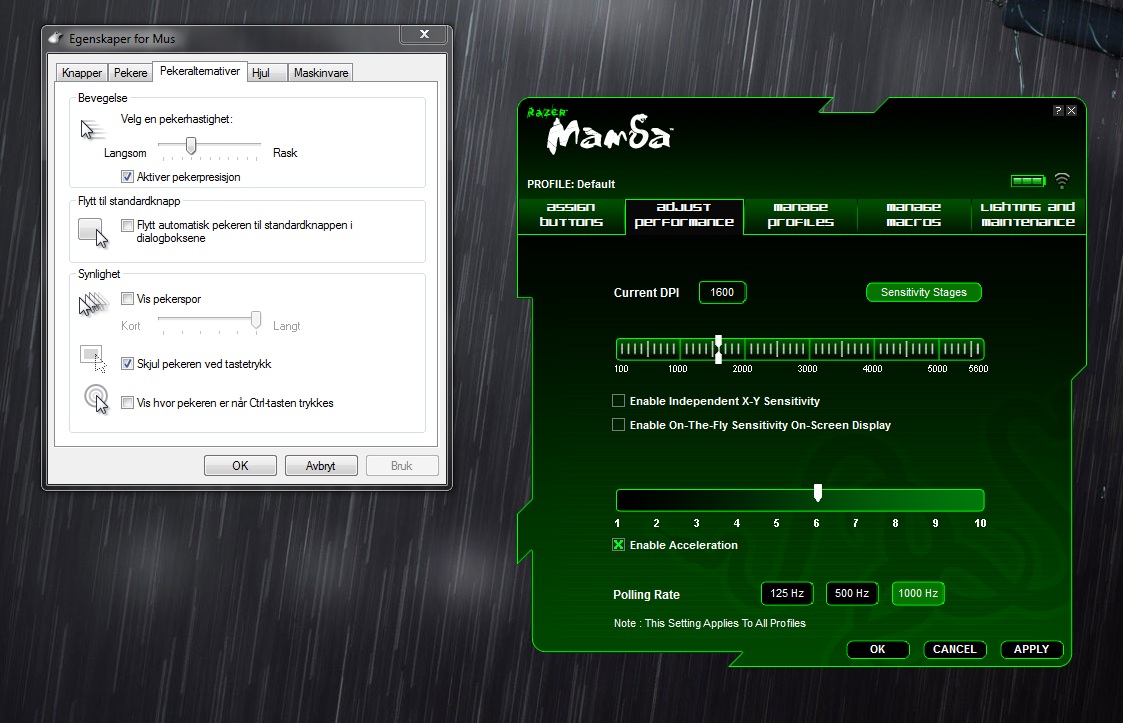Viewport: 1123px width, 723px height.
Task: Click APPLY in the Razer Mamba window
Action: pos(1031,649)
